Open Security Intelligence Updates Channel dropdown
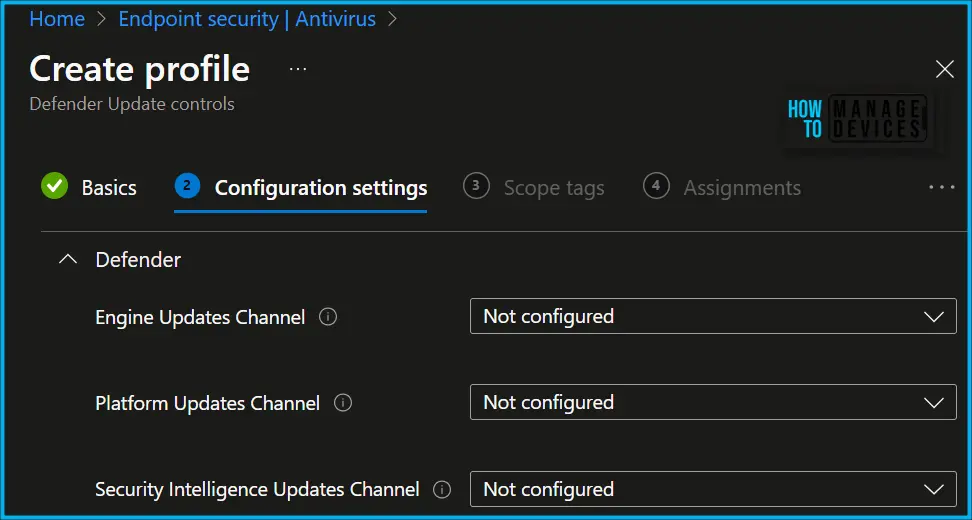Image resolution: width=972 pixels, height=520 pixels. (714, 489)
